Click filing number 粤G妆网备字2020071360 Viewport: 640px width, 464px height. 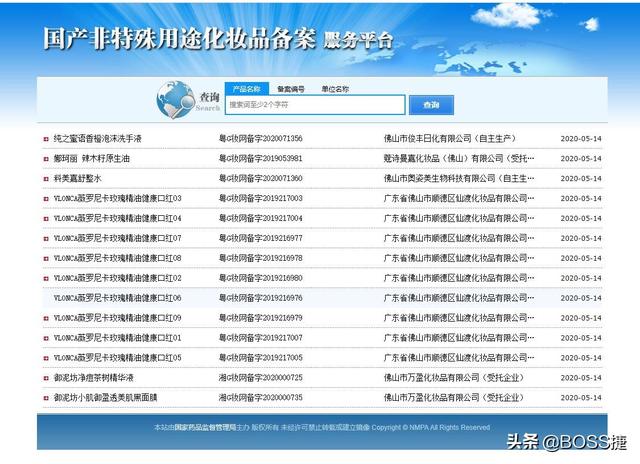pos(261,178)
